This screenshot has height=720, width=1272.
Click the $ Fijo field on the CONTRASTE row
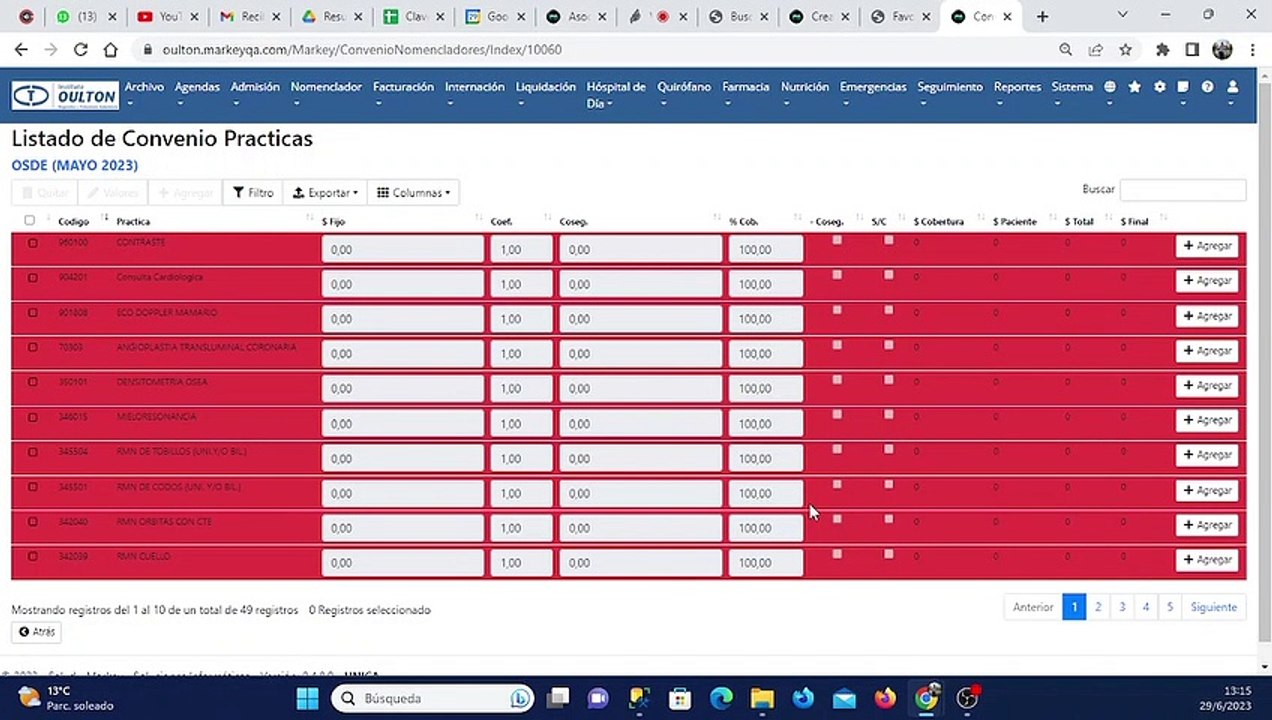(403, 250)
